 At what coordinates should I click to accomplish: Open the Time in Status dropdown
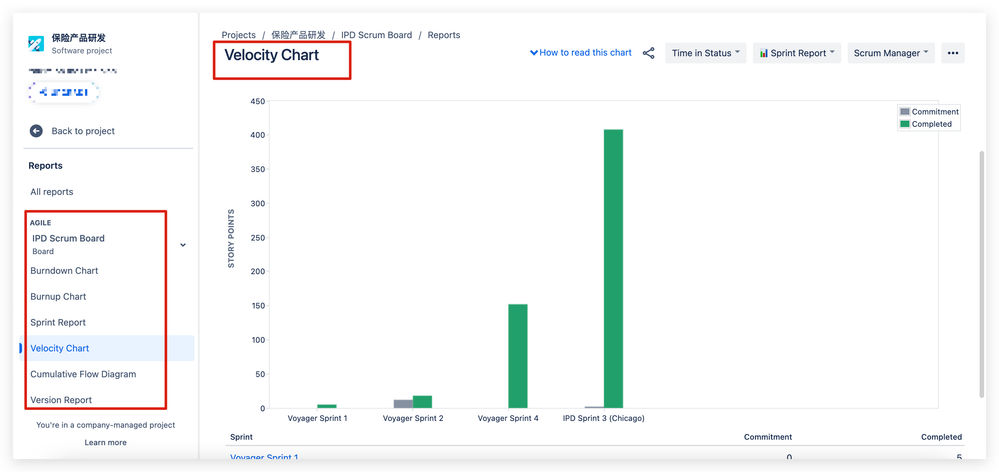[706, 54]
